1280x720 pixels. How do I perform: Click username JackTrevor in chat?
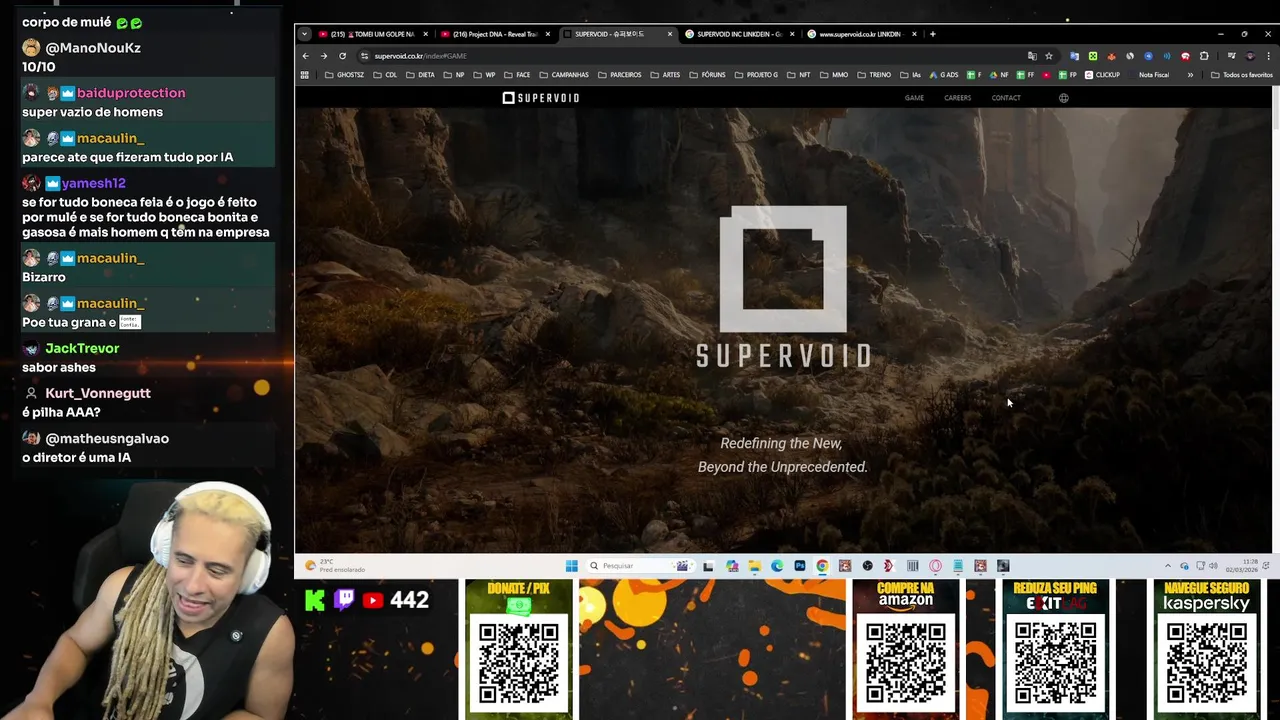point(82,348)
